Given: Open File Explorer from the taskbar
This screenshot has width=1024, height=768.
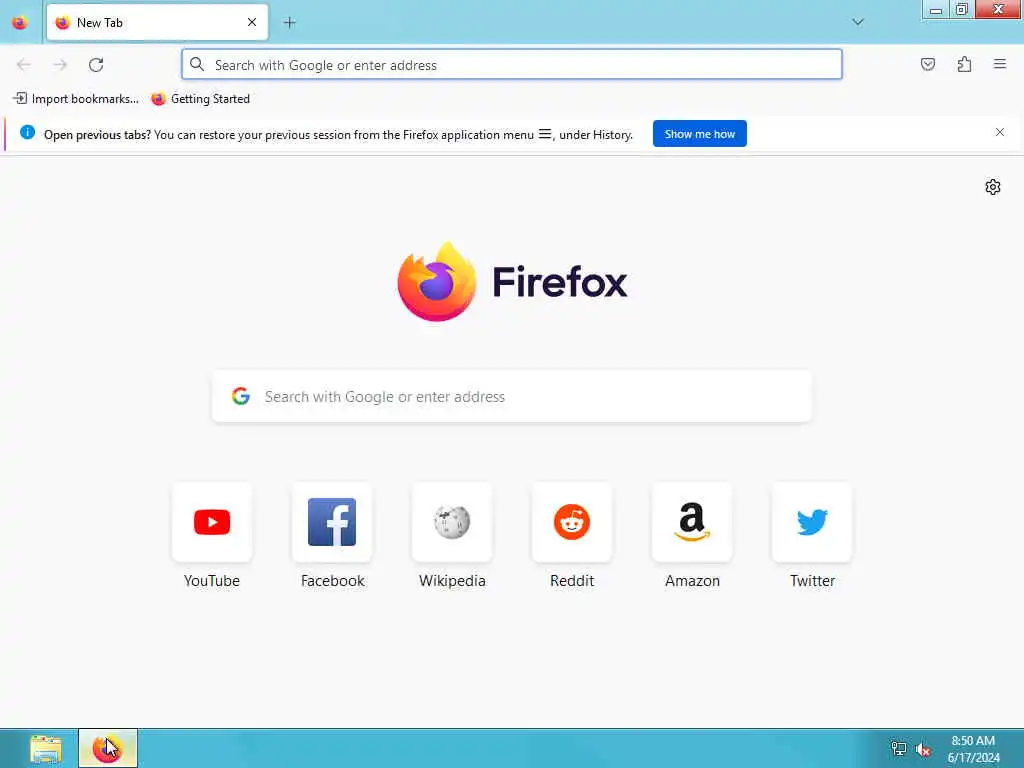Looking at the screenshot, I should tap(46, 749).
